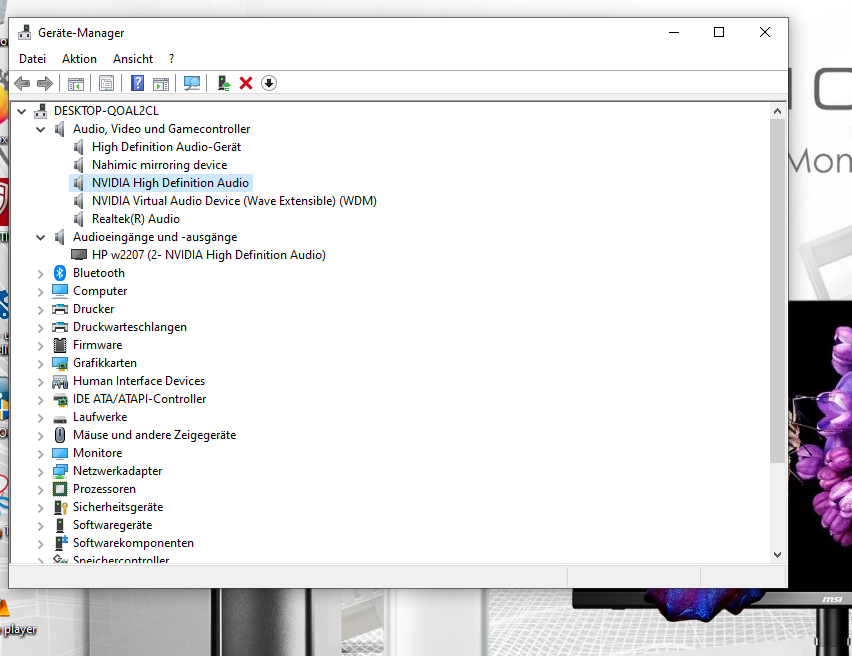Image resolution: width=852 pixels, height=656 pixels.
Task: Click the Monitore display icon
Action: click(60, 453)
